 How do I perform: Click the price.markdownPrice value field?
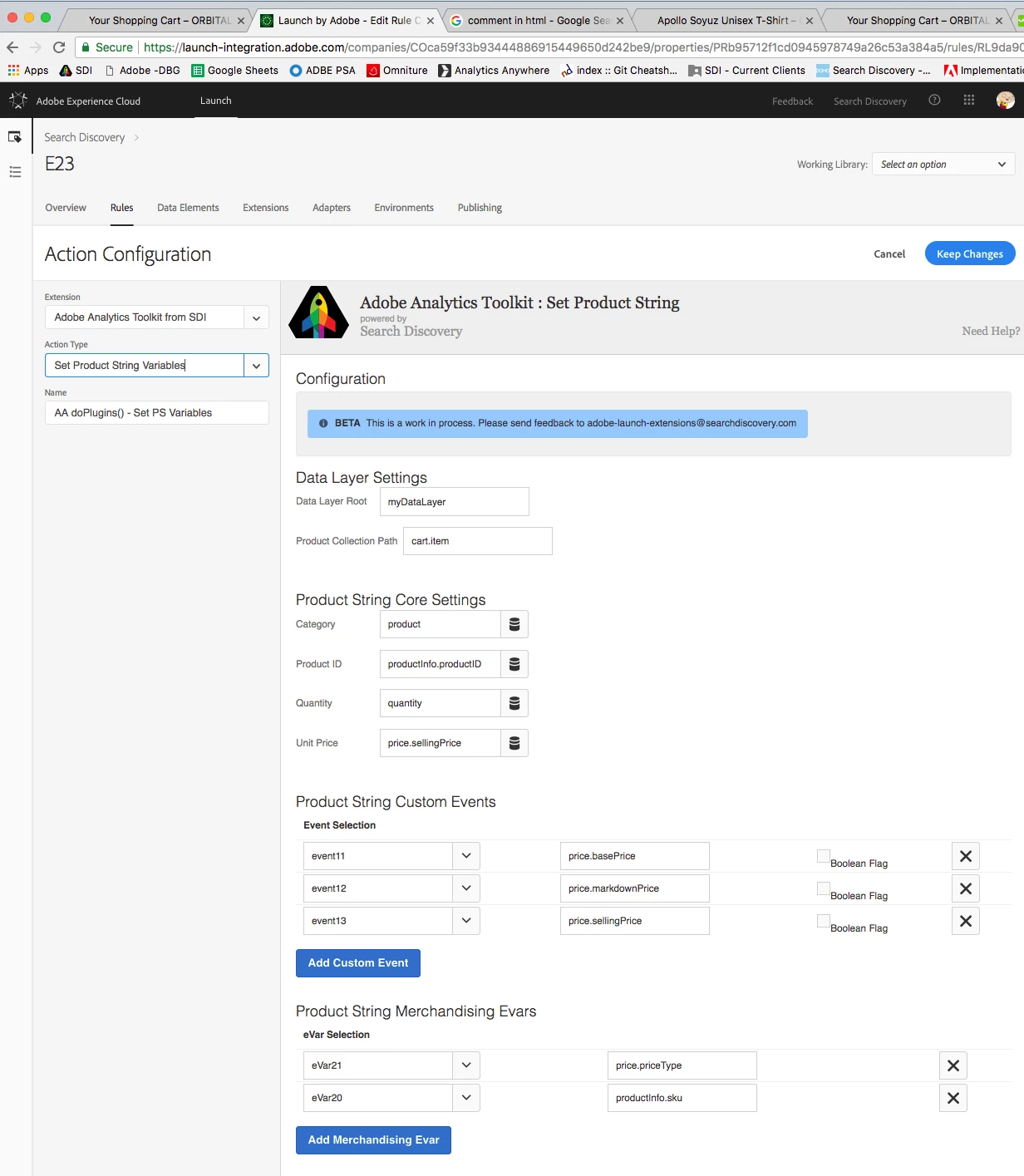(635, 888)
